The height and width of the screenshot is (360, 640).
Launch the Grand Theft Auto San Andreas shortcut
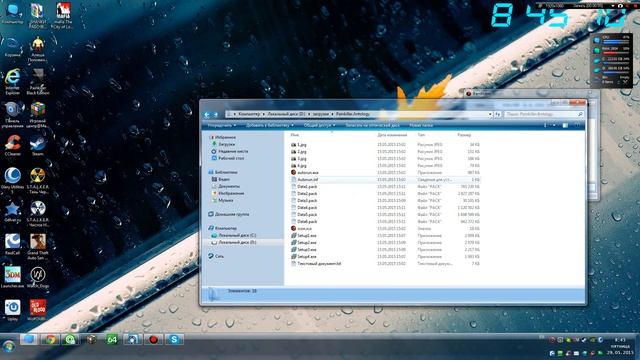point(38,247)
